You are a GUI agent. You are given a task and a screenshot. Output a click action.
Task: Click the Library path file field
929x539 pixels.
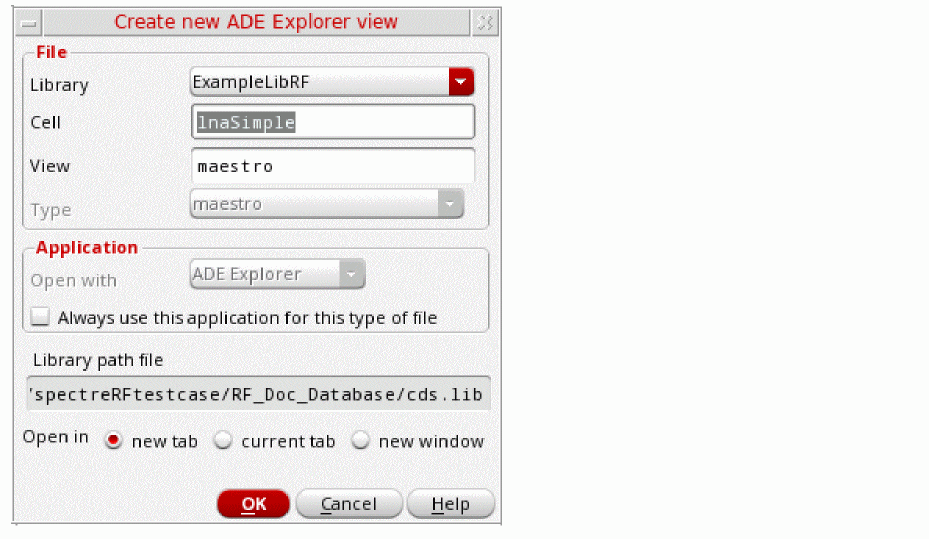(x=258, y=394)
